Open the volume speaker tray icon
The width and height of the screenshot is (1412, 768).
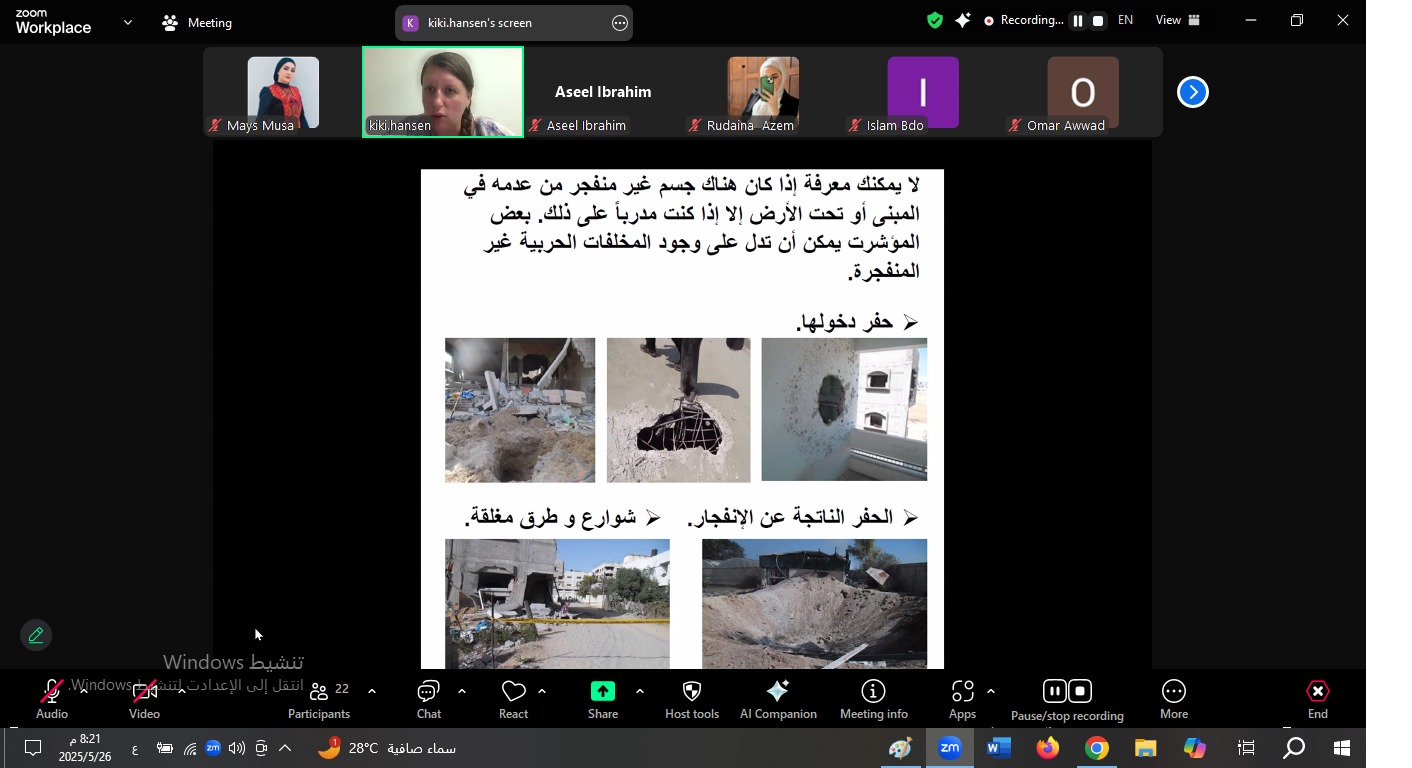pos(237,748)
